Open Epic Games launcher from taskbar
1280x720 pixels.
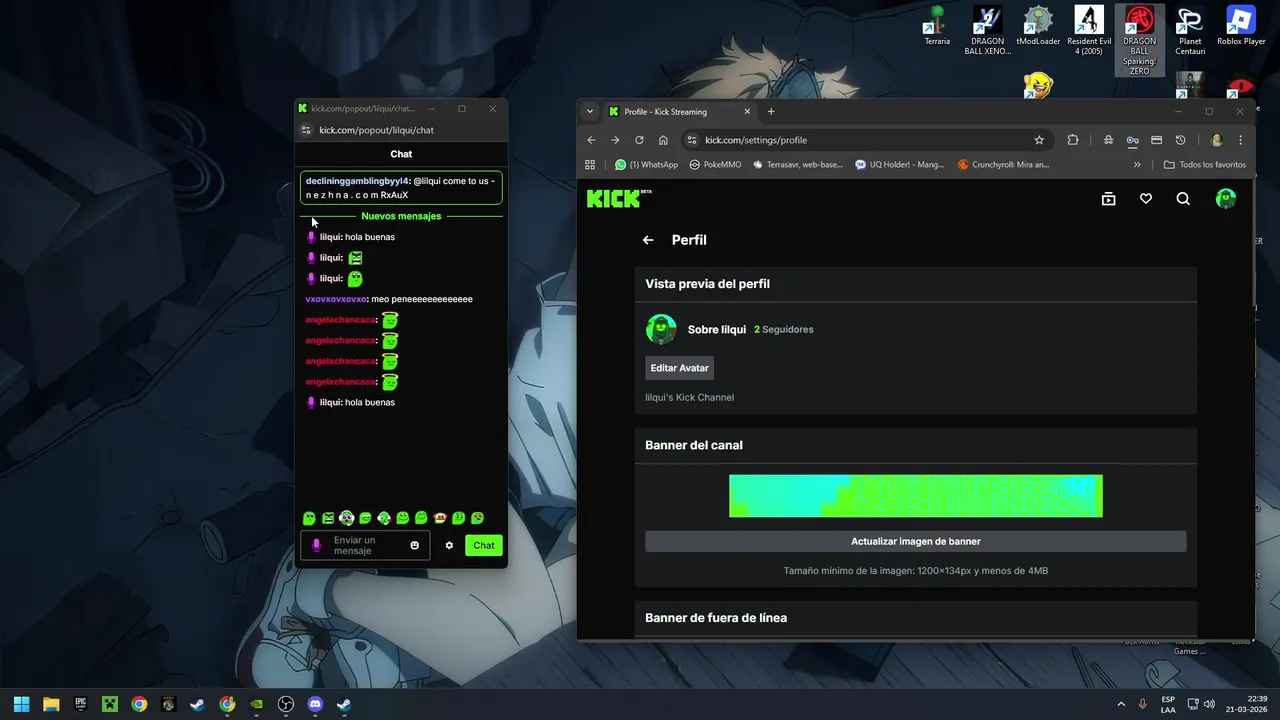pos(80,704)
